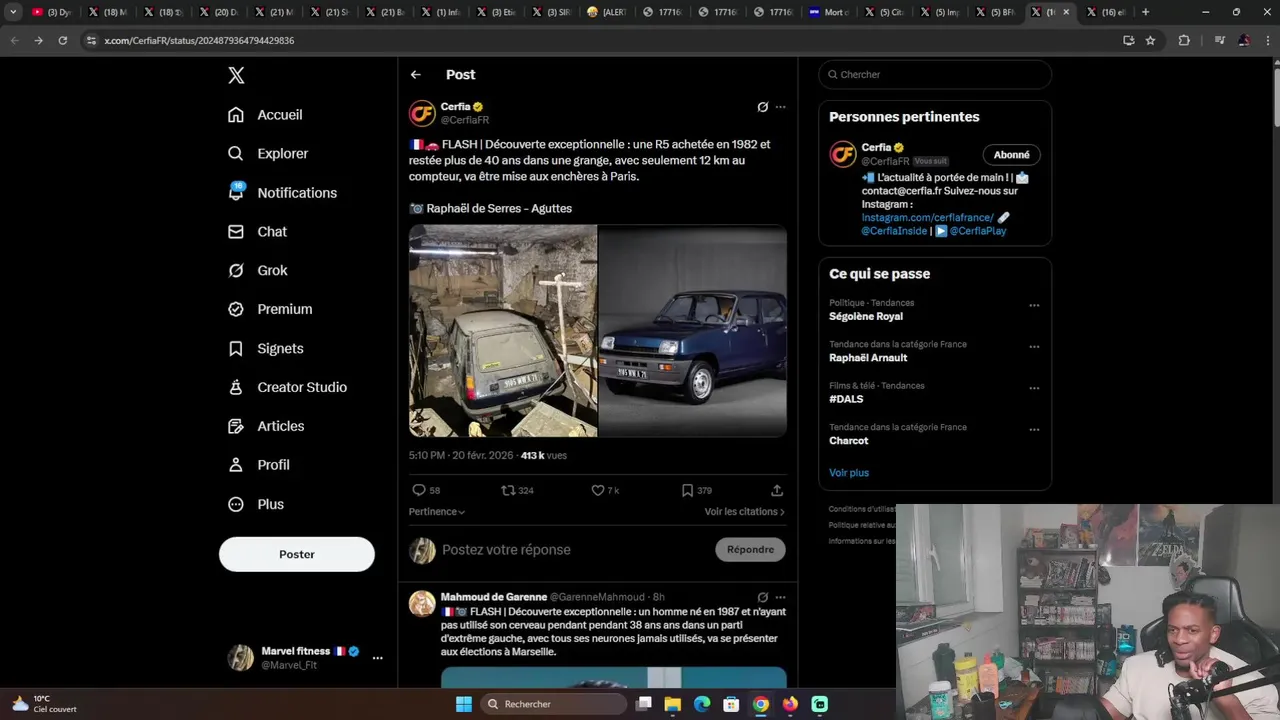Open options for Raphaël Arnault trend
Viewport: 1280px width, 720px height.
click(1034, 347)
